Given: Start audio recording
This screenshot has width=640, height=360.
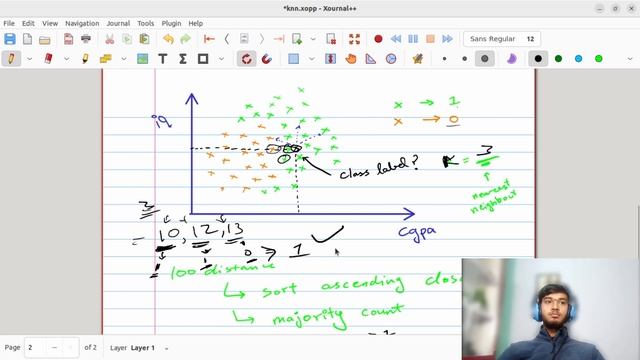Looking at the screenshot, I should pos(378,39).
